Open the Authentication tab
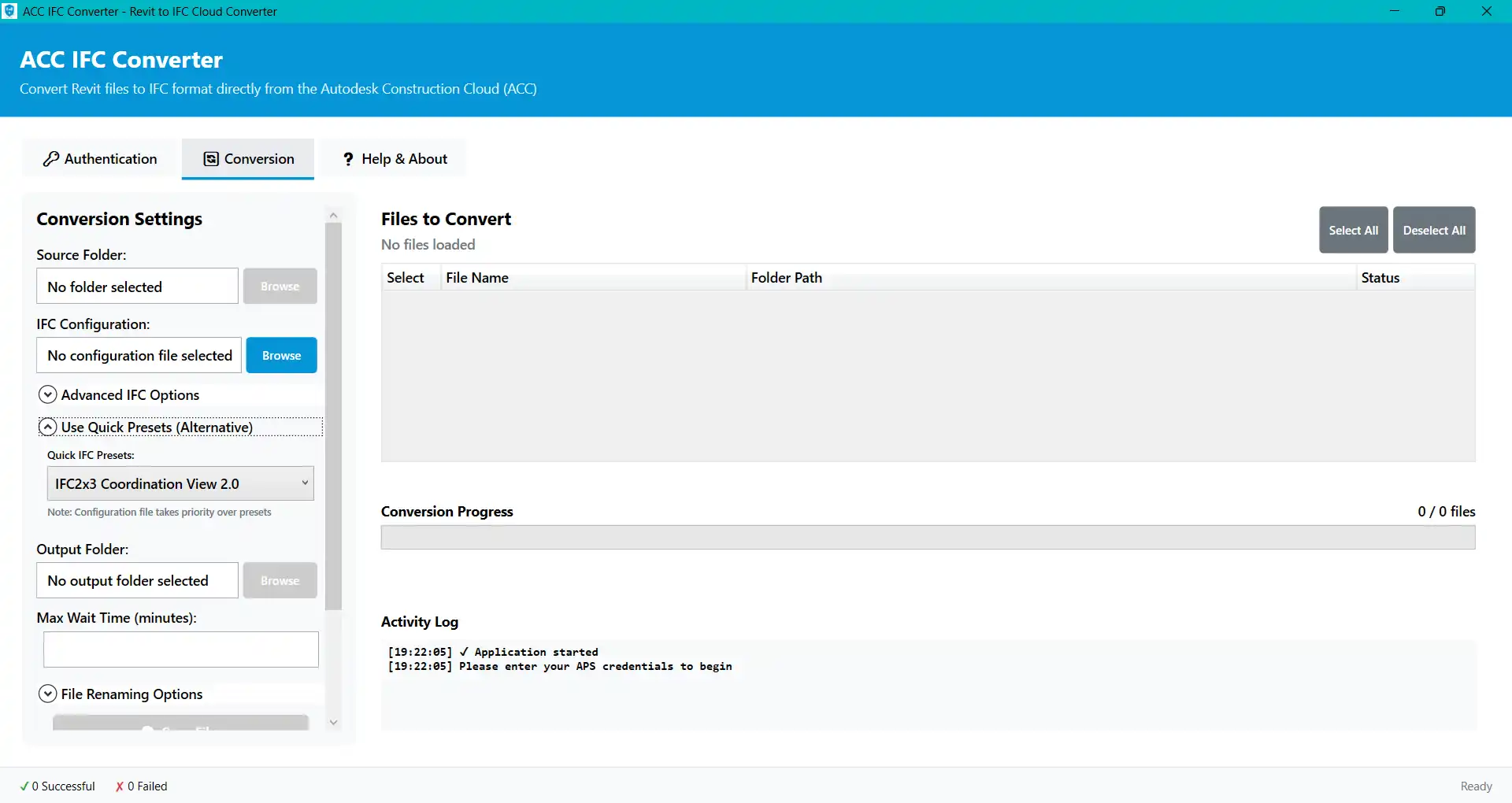The image size is (1512, 803). (x=100, y=159)
